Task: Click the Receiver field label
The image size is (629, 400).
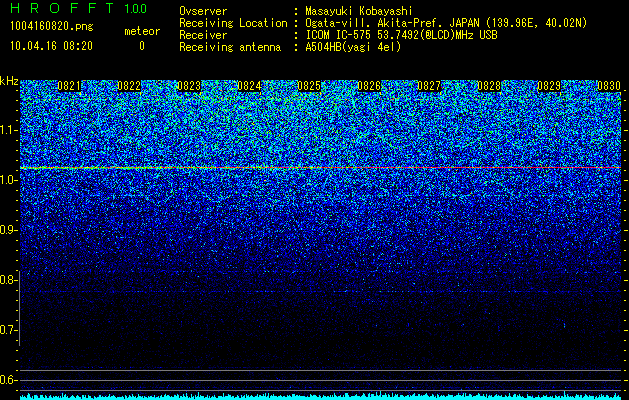Action: (203, 35)
